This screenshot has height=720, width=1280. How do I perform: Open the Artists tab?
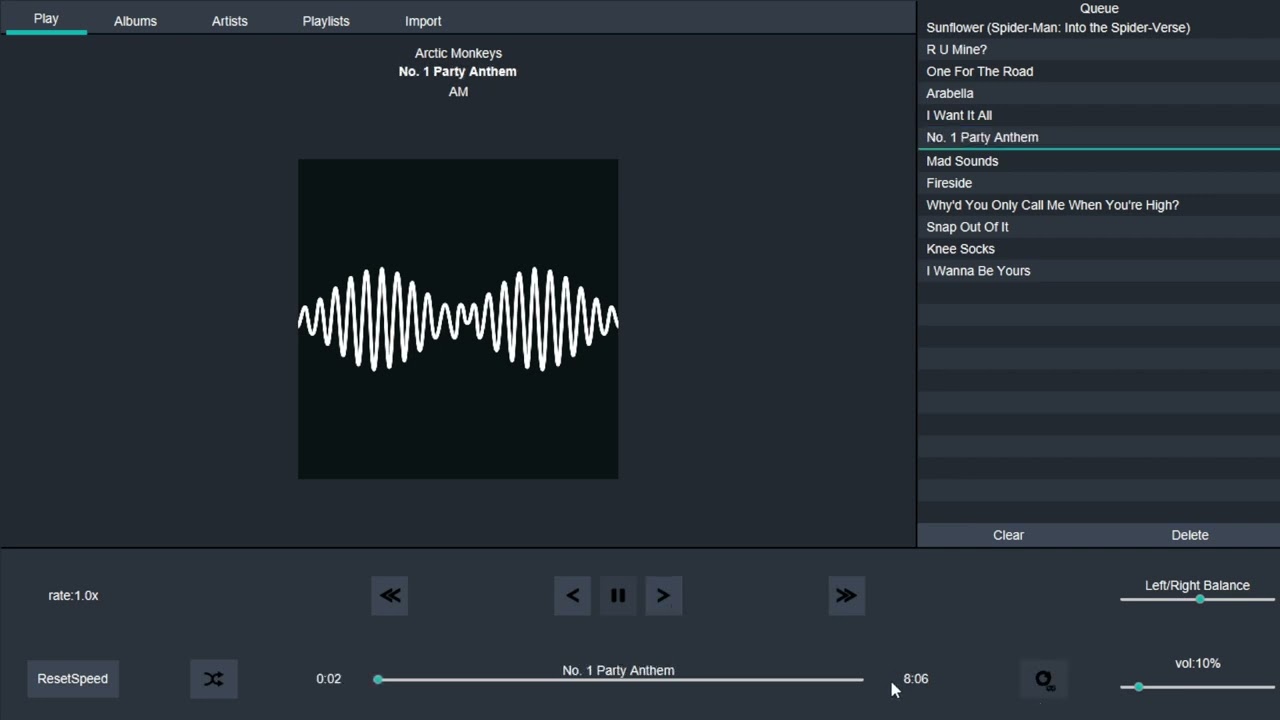[x=229, y=21]
